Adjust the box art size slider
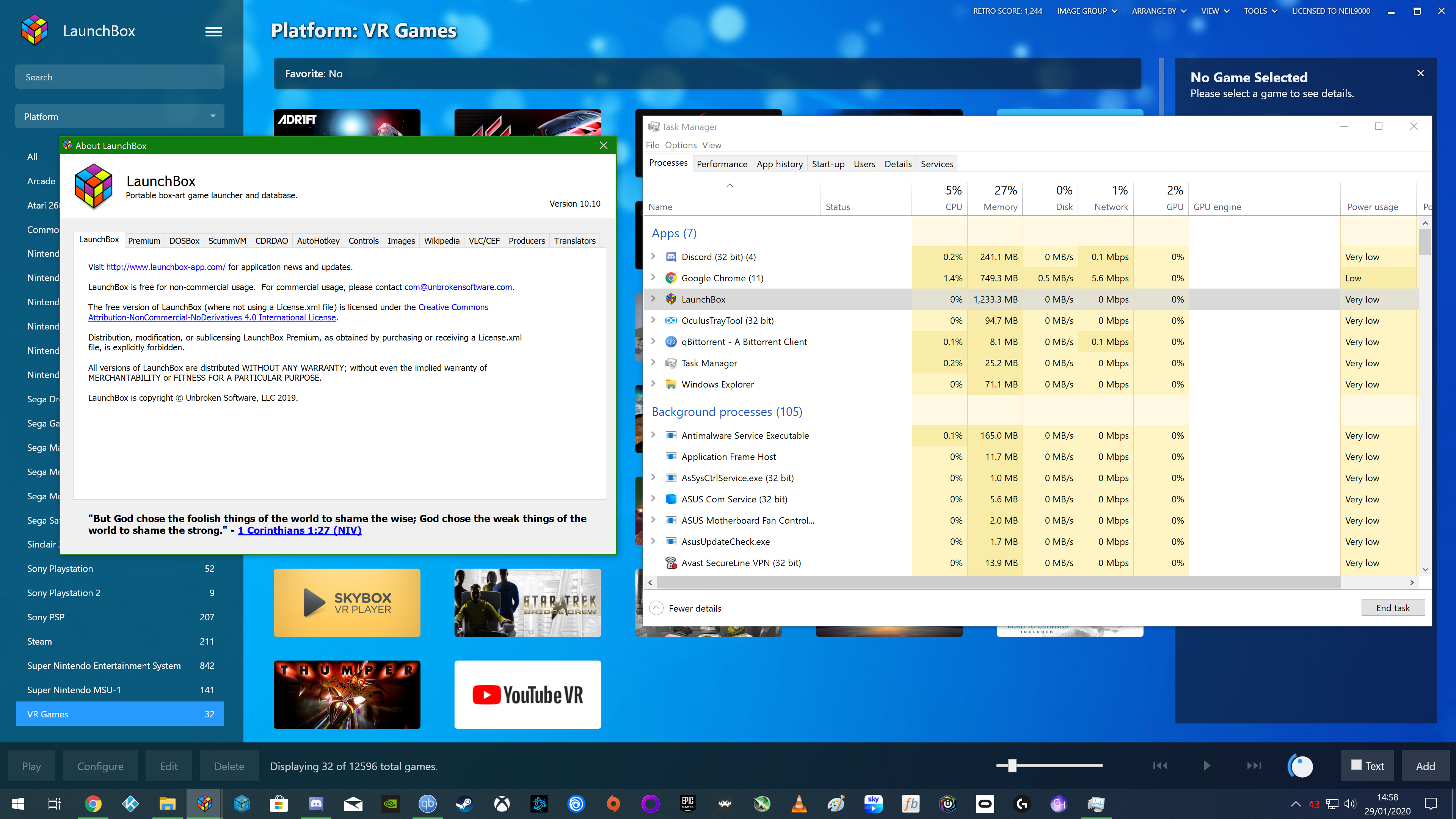Viewport: 1456px width, 819px height. tap(1012, 765)
